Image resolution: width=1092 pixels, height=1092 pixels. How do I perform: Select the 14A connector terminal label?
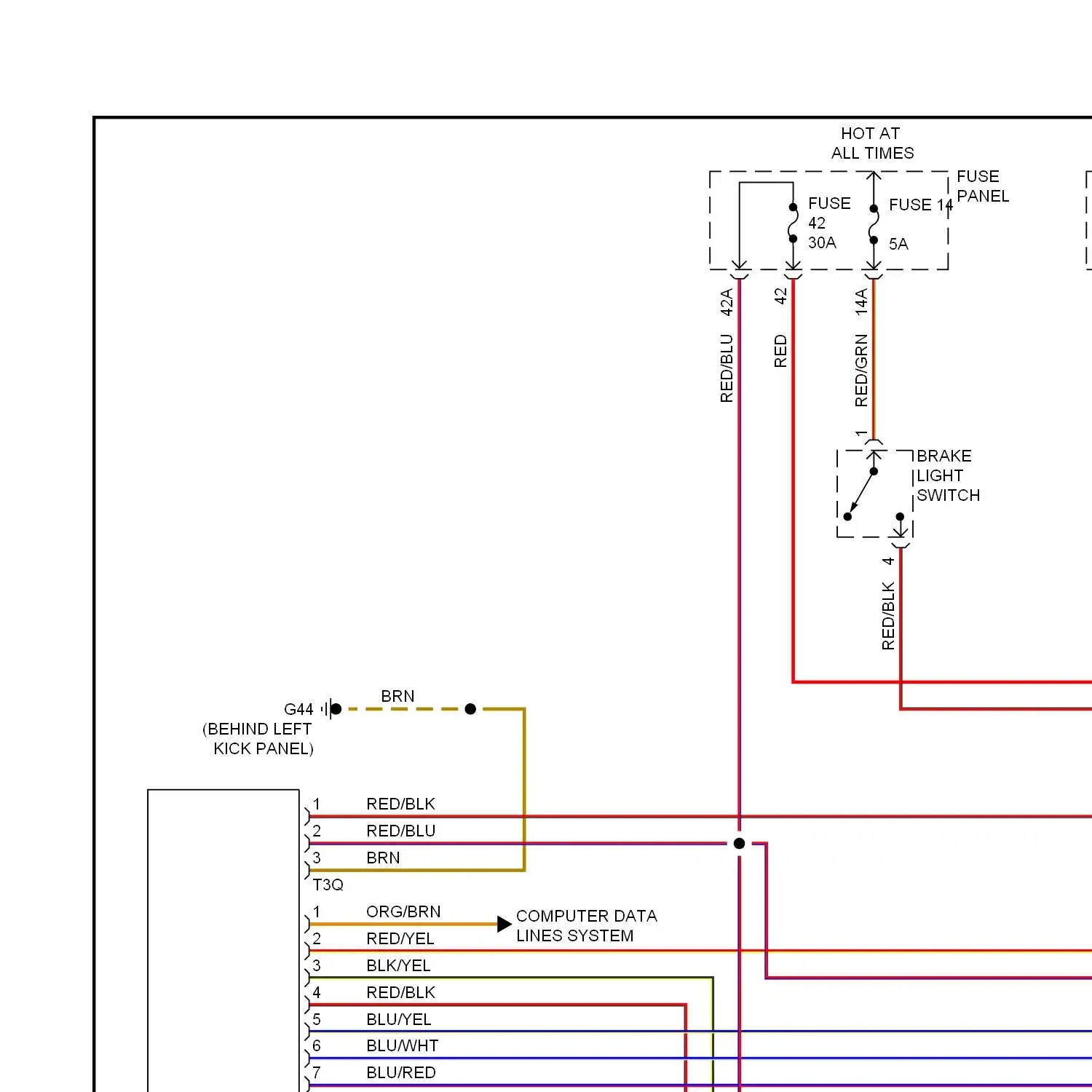[861, 302]
